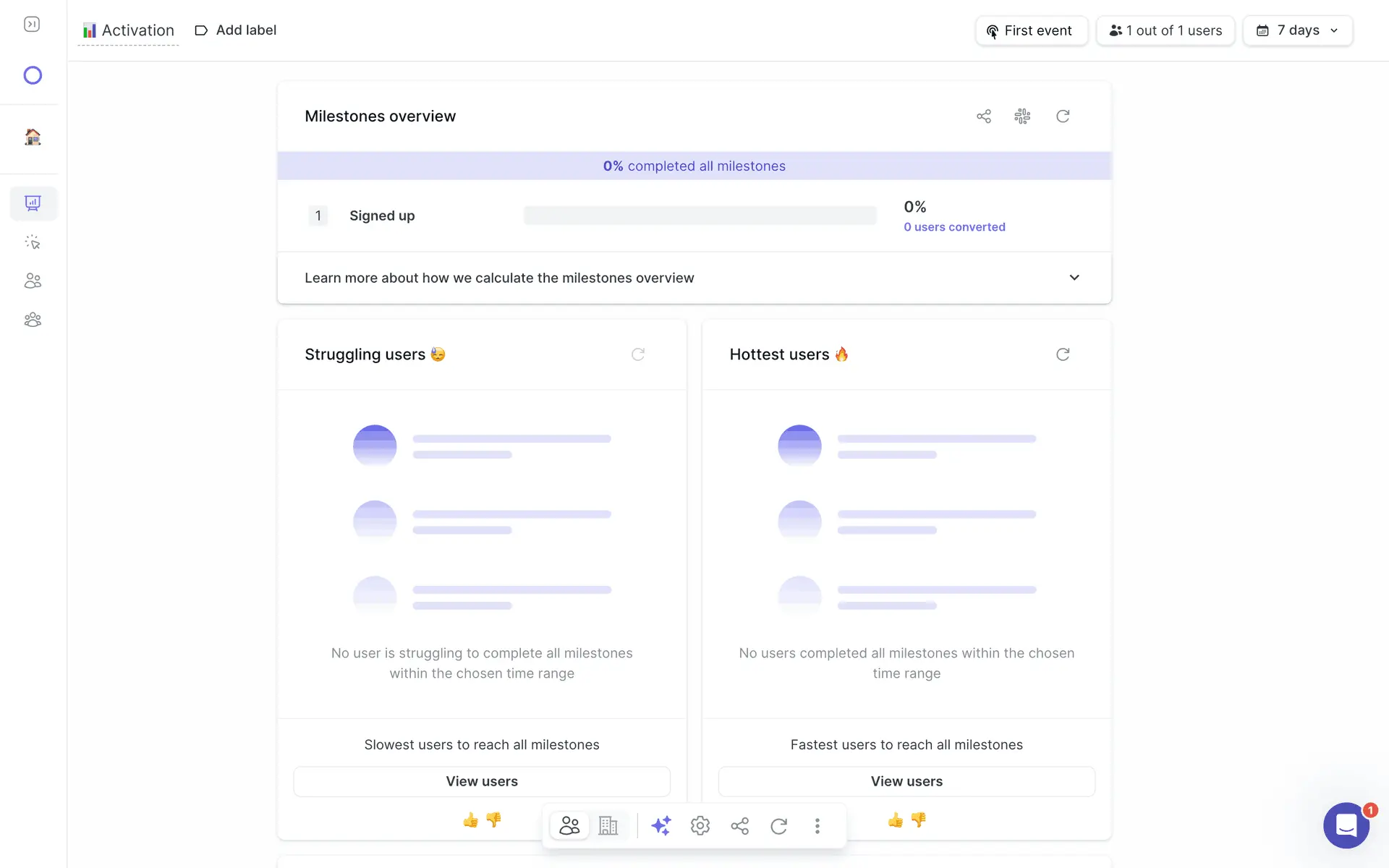Open the people section in sidebar
1389x868 pixels.
33,281
